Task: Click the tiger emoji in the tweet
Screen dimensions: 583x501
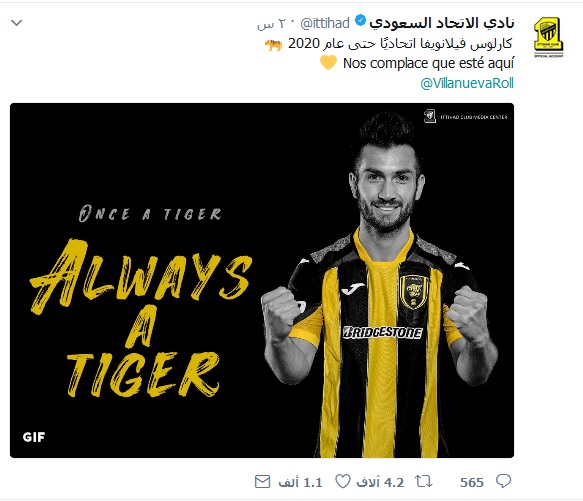Action: coord(274,45)
